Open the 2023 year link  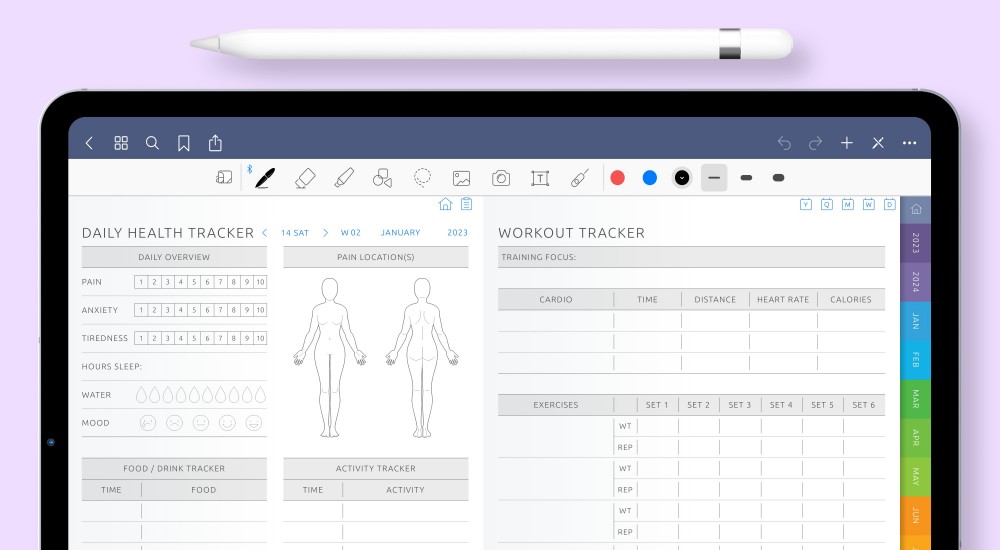coord(457,233)
